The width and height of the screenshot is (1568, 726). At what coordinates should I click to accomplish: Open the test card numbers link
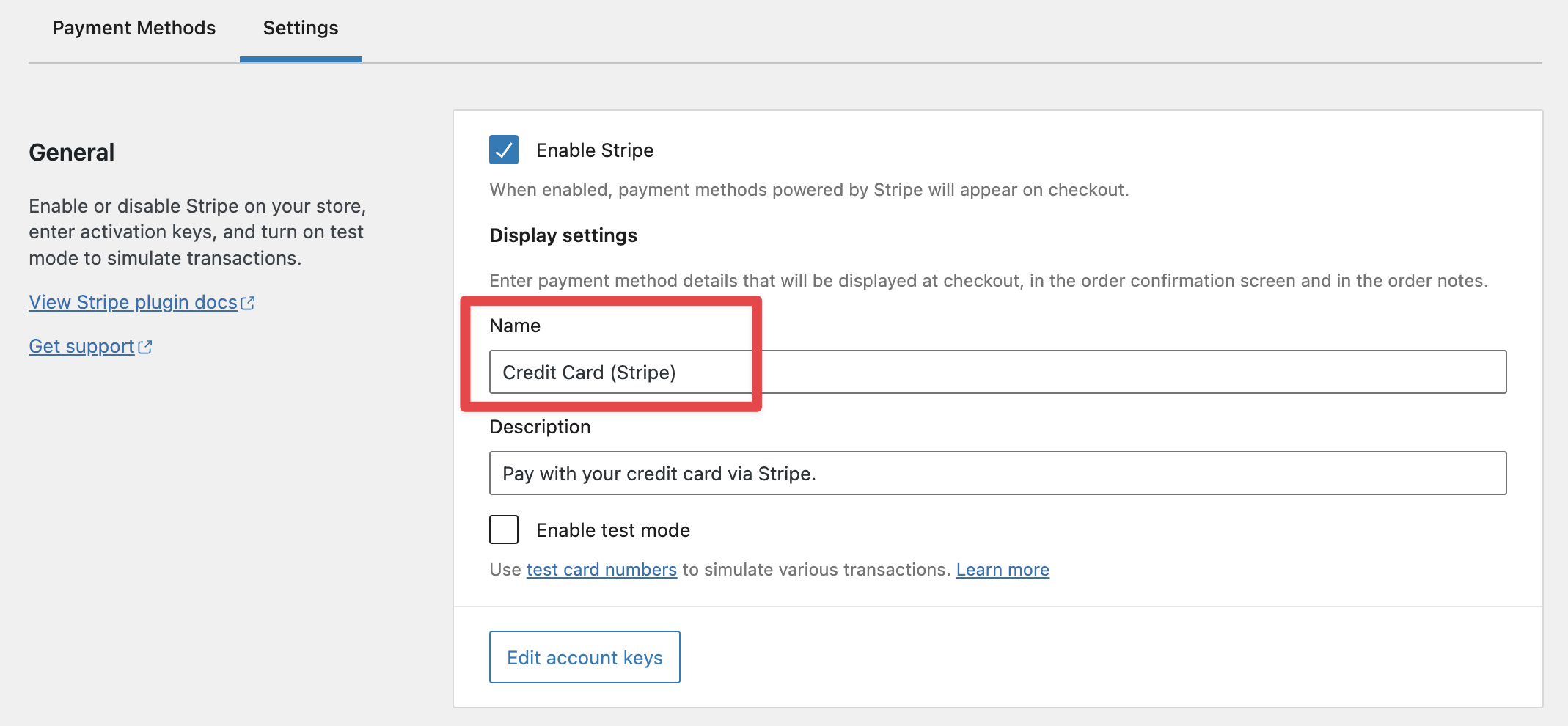pyautogui.click(x=601, y=570)
